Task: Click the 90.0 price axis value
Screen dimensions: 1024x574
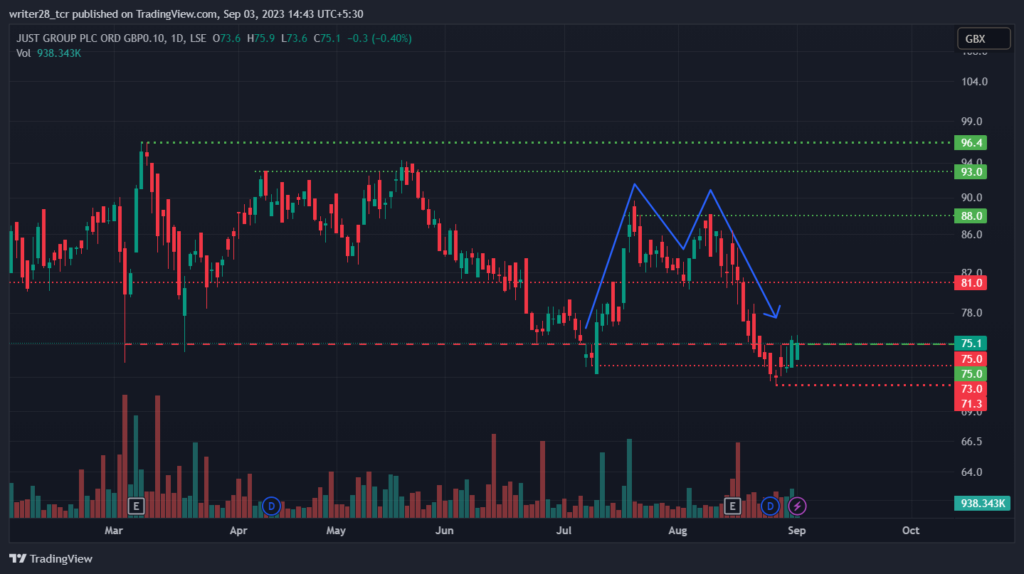Action: pos(972,197)
